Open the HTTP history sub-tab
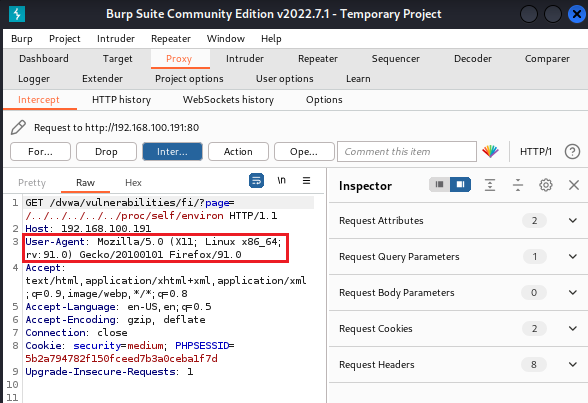This screenshot has height=403, width=588. pyautogui.click(x=122, y=100)
